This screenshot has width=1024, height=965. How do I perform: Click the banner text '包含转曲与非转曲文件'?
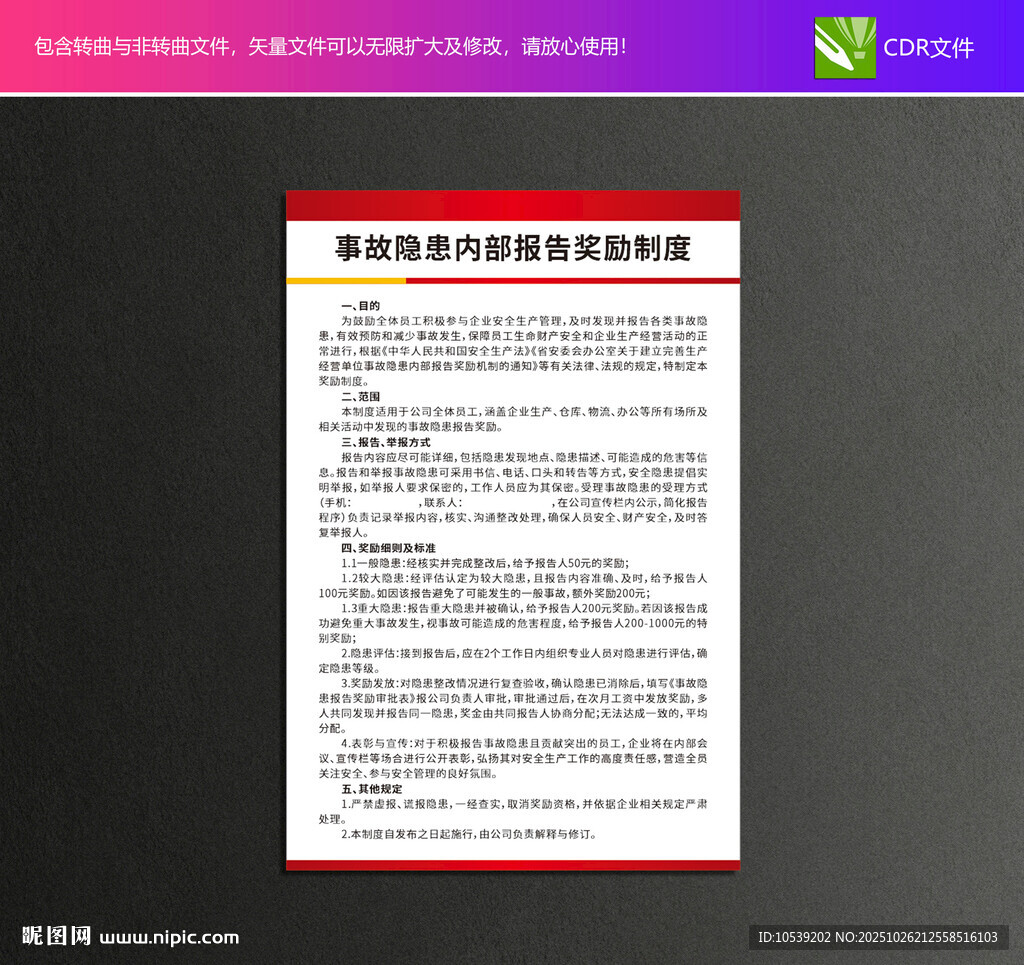pyautogui.click(x=131, y=46)
